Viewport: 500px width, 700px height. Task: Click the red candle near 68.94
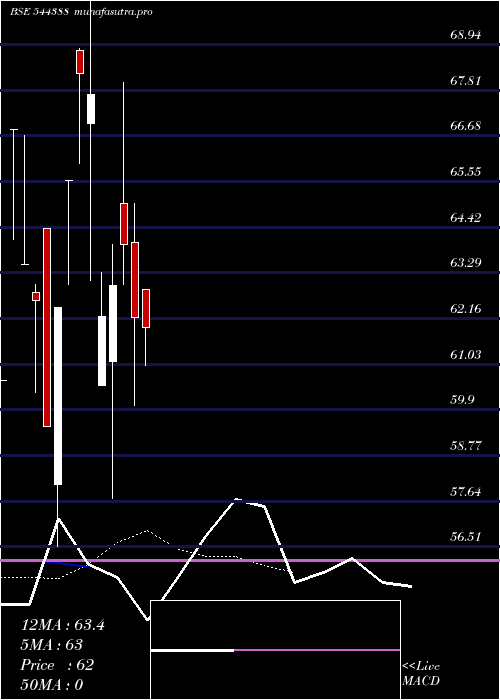point(80,62)
